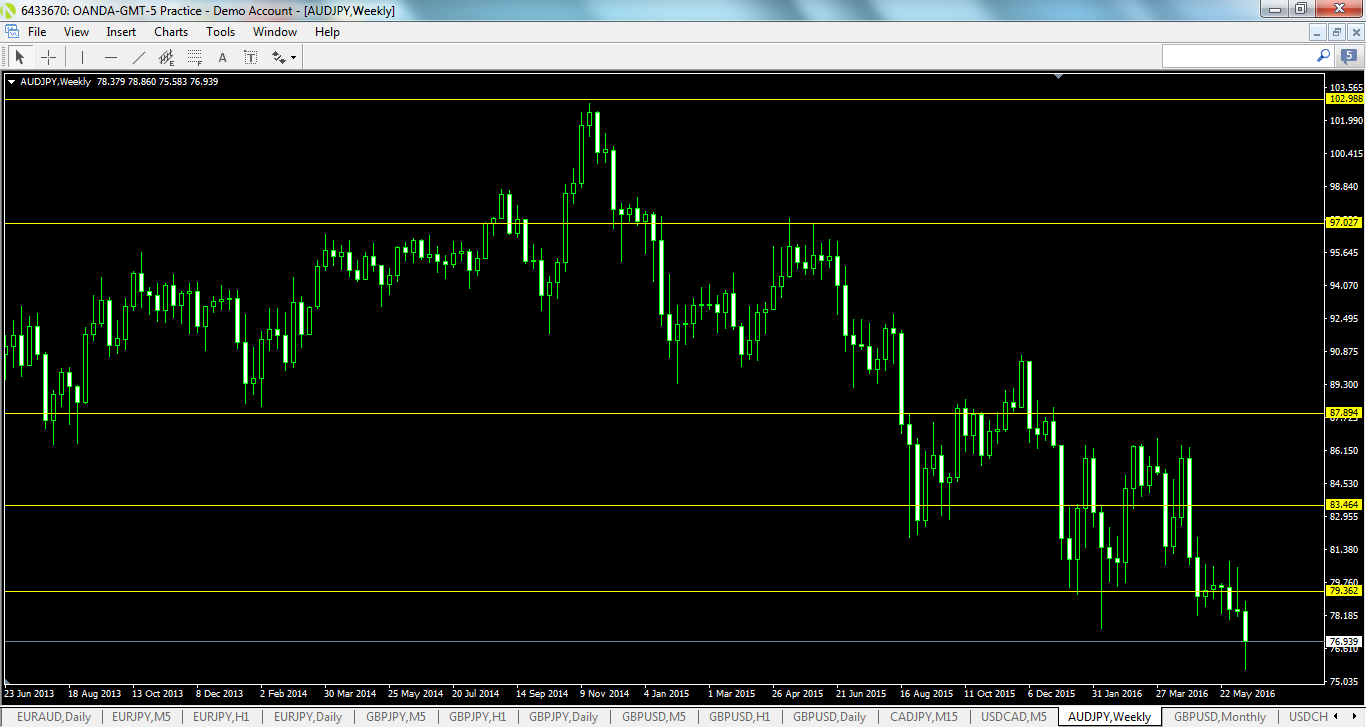Select the Fibonacci Retracement tool
The width and height of the screenshot is (1366, 728).
[x=194, y=57]
